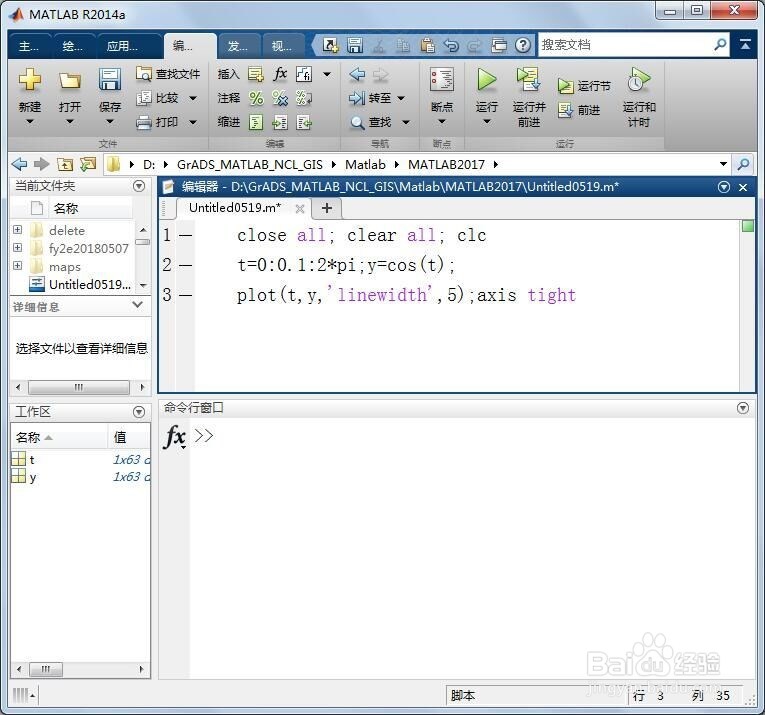Screen dimensions: 765x715
Task: Switch to the View ribbon tab
Action: click(282, 46)
